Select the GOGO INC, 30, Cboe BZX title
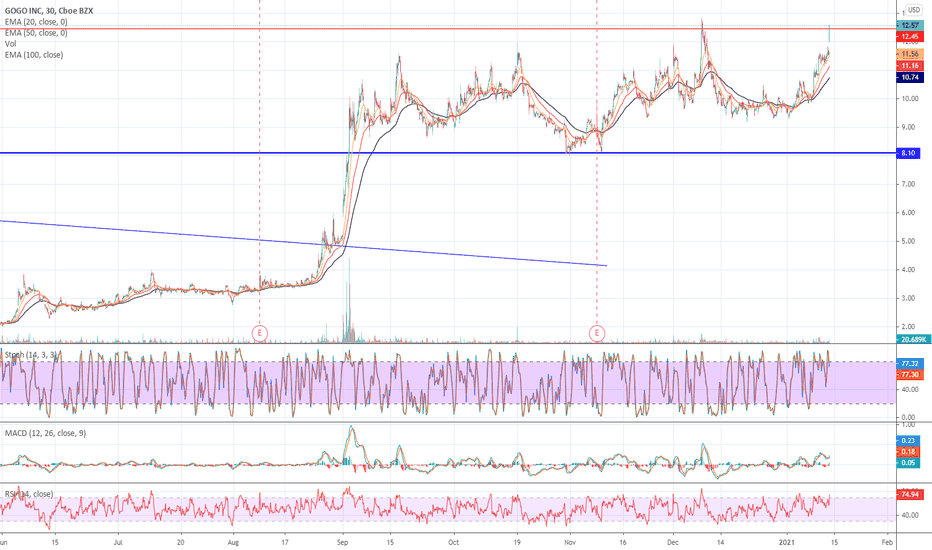This screenshot has height=550, width=932. 49,11
